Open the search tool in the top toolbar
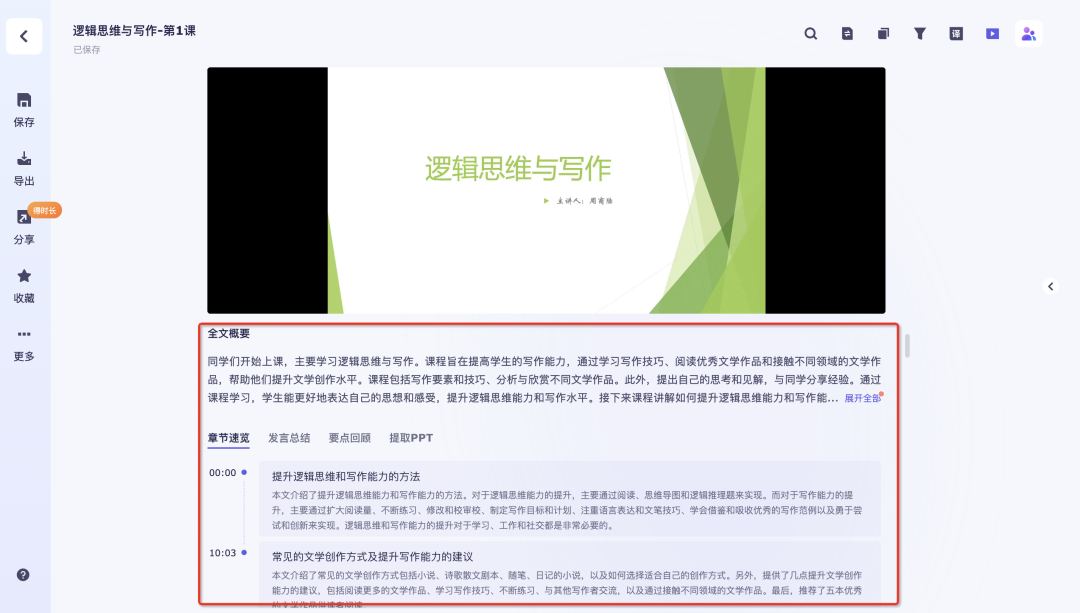 point(811,33)
